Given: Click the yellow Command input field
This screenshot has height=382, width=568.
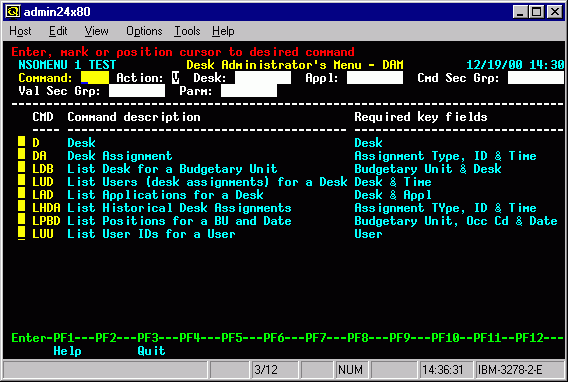Looking at the screenshot, I should click(95, 77).
